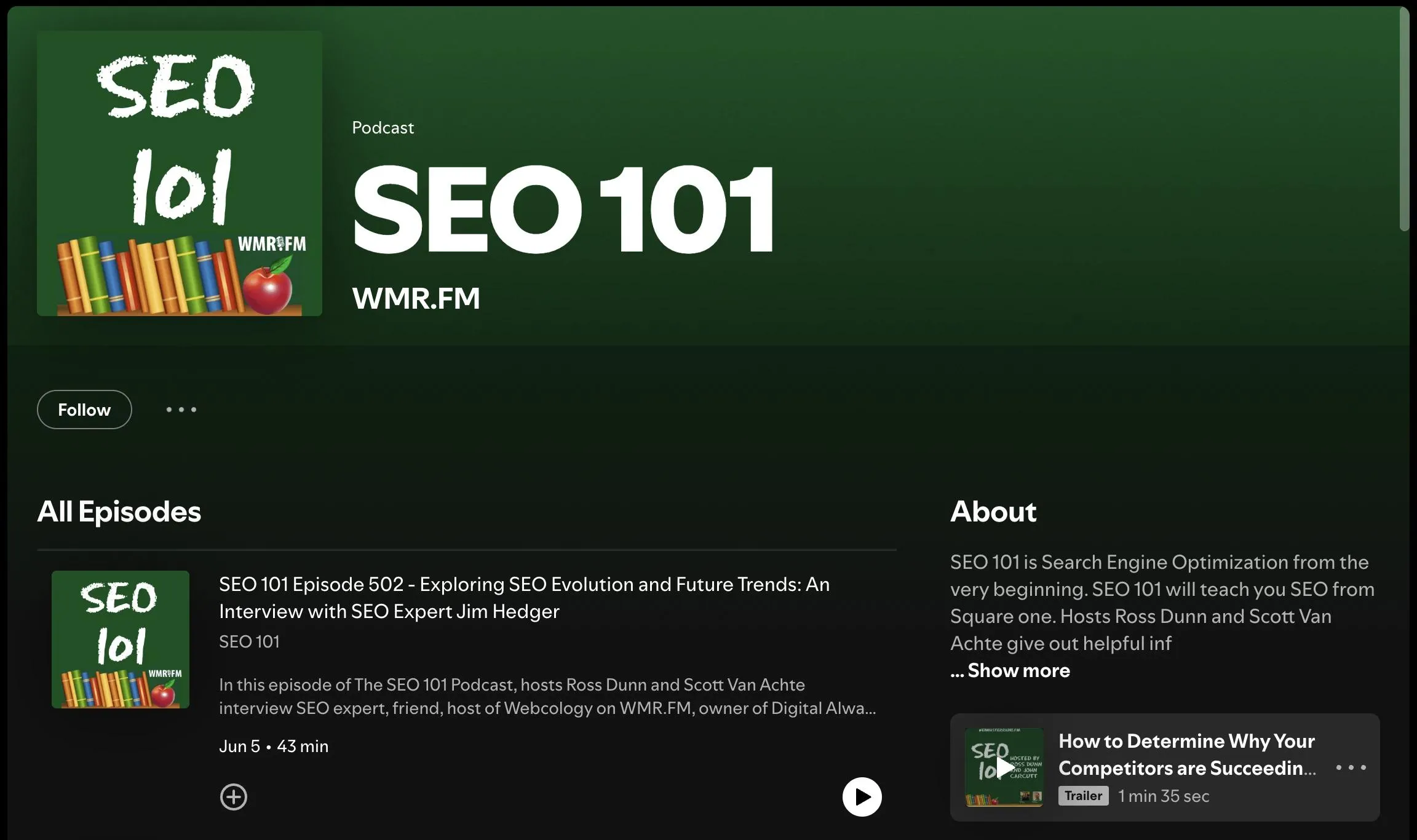
Task: Open the SEO 101 podcast cover art
Action: (180, 173)
